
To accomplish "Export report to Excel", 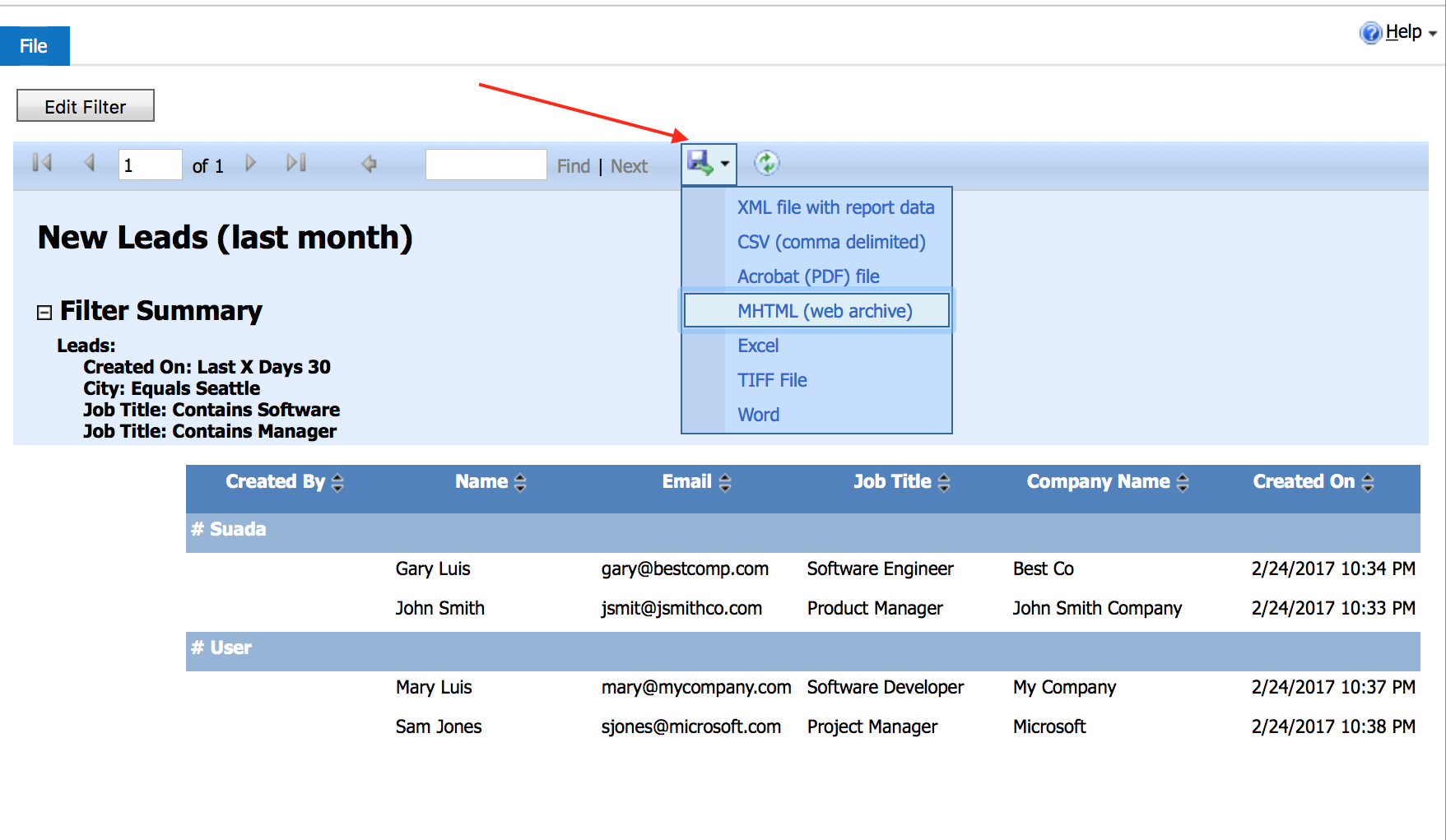I will pos(758,346).
